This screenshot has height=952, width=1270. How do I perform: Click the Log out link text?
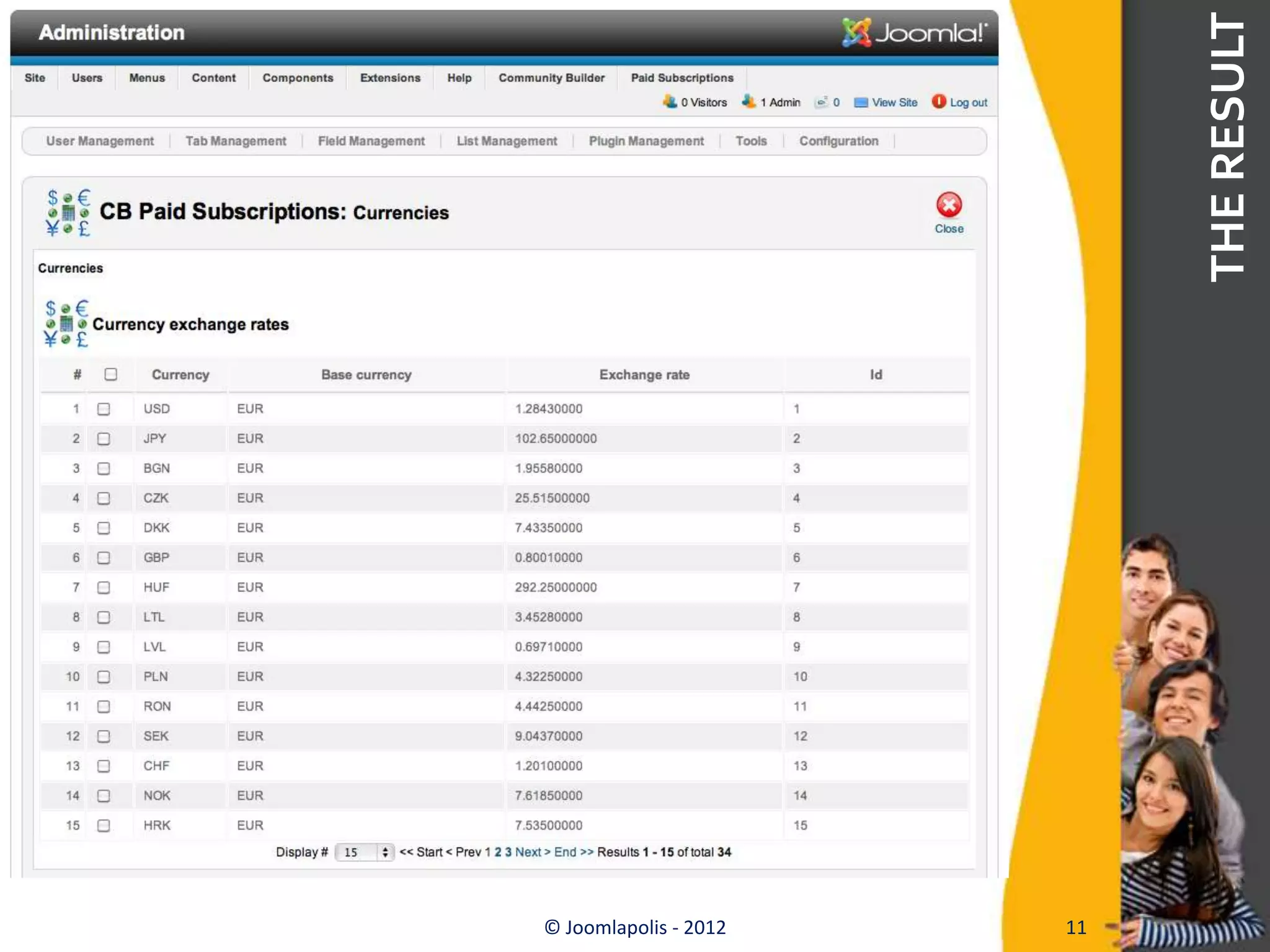pos(969,103)
